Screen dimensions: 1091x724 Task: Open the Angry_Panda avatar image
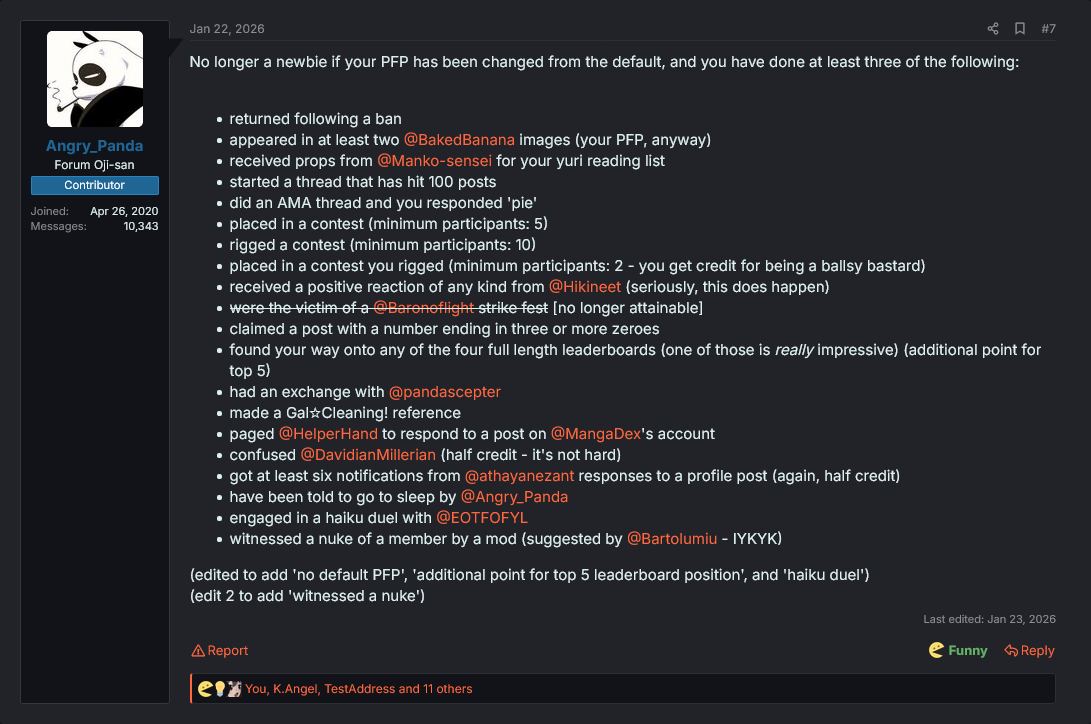click(95, 79)
